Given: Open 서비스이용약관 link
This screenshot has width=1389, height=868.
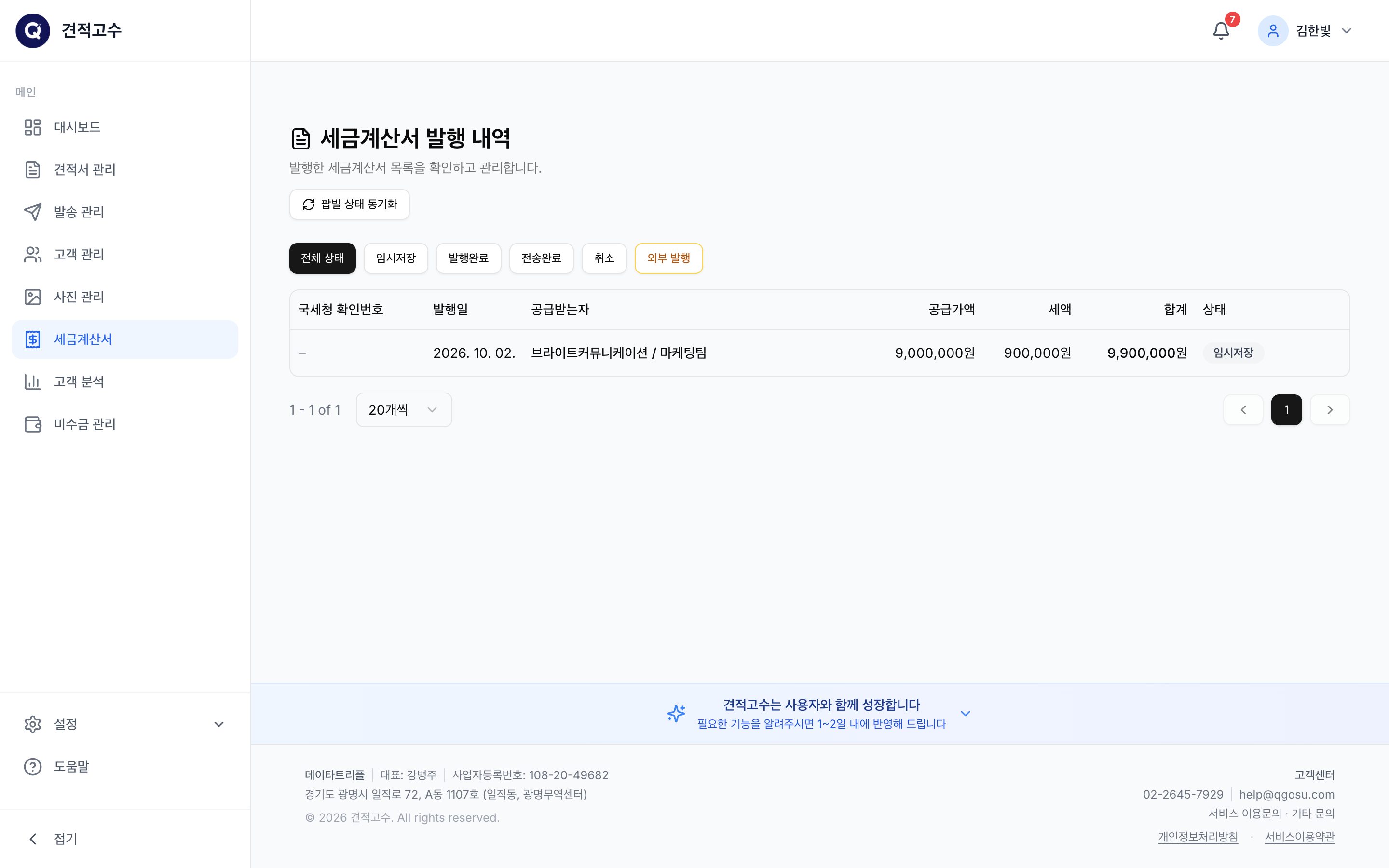Looking at the screenshot, I should click(1299, 837).
